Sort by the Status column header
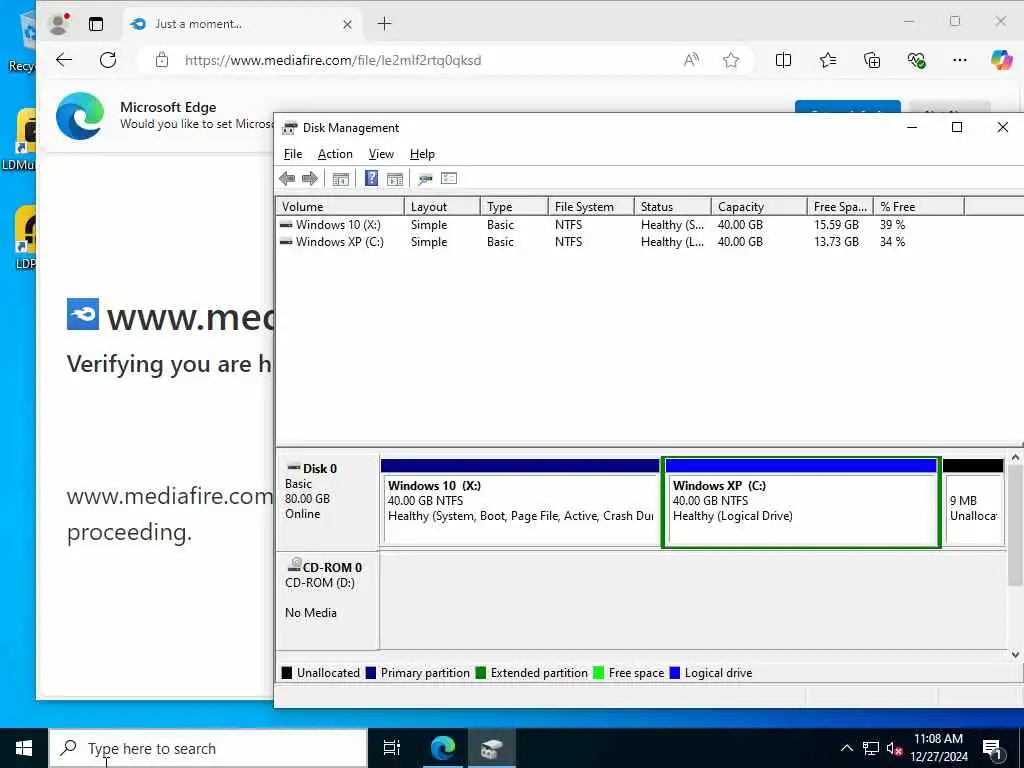 pos(672,206)
